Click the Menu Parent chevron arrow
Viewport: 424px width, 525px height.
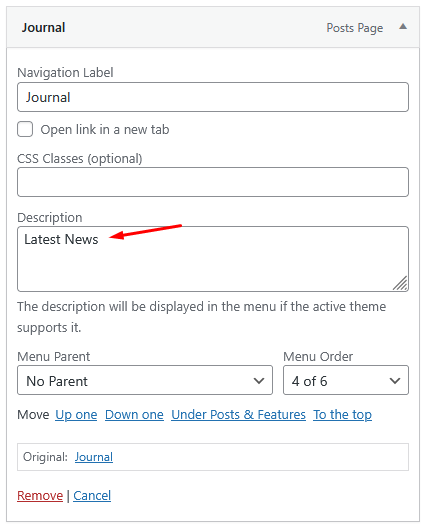tap(259, 381)
